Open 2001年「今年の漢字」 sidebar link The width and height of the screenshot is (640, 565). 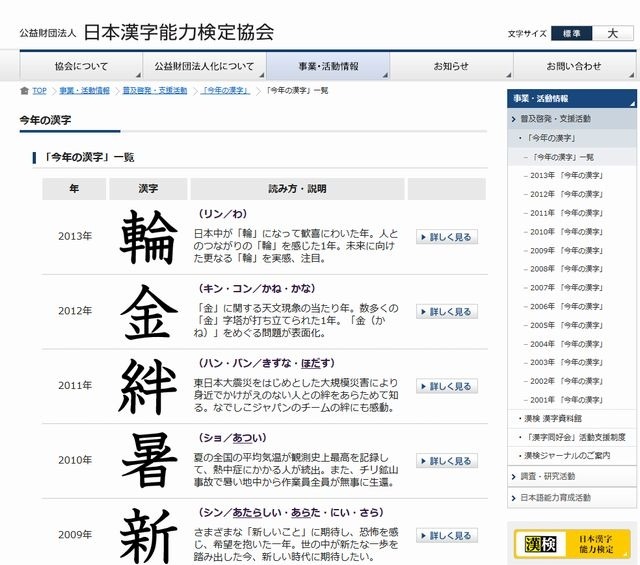point(567,400)
